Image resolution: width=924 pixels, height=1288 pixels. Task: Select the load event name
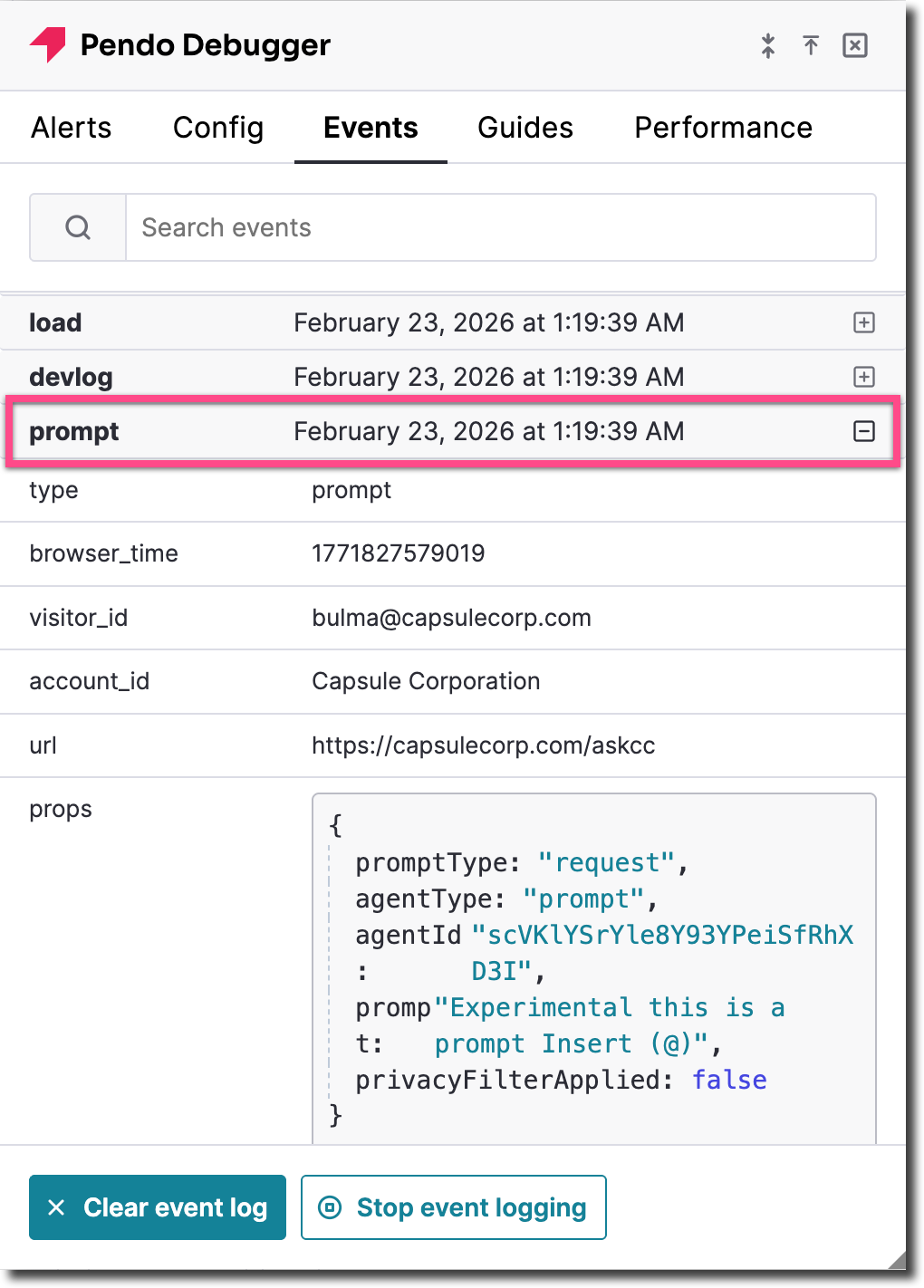pyautogui.click(x=55, y=322)
